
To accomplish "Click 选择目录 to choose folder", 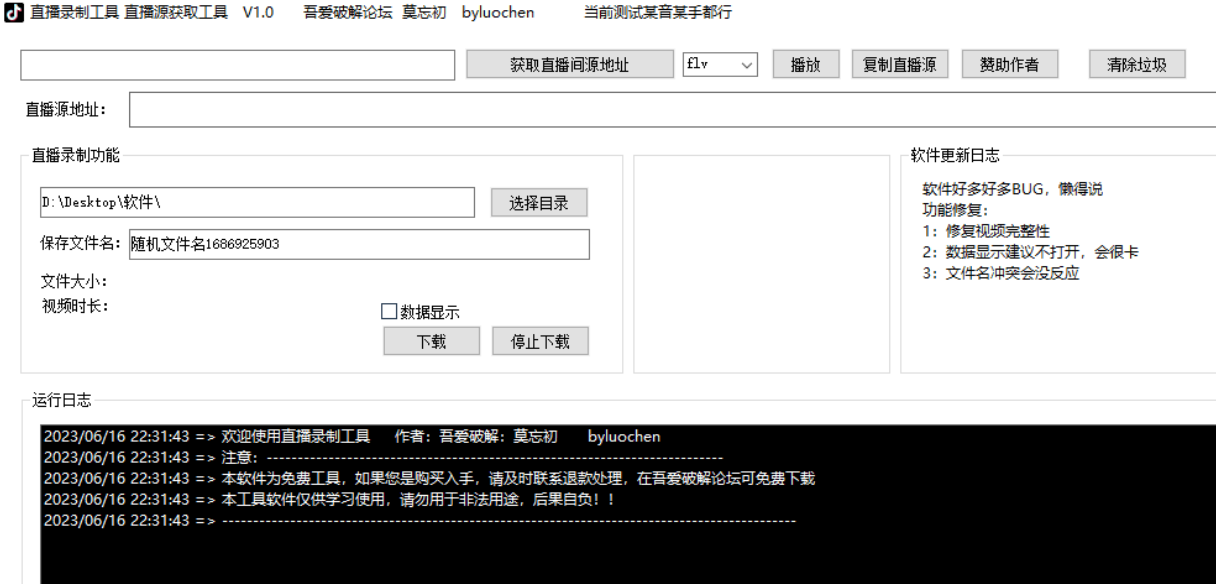I will [x=539, y=203].
